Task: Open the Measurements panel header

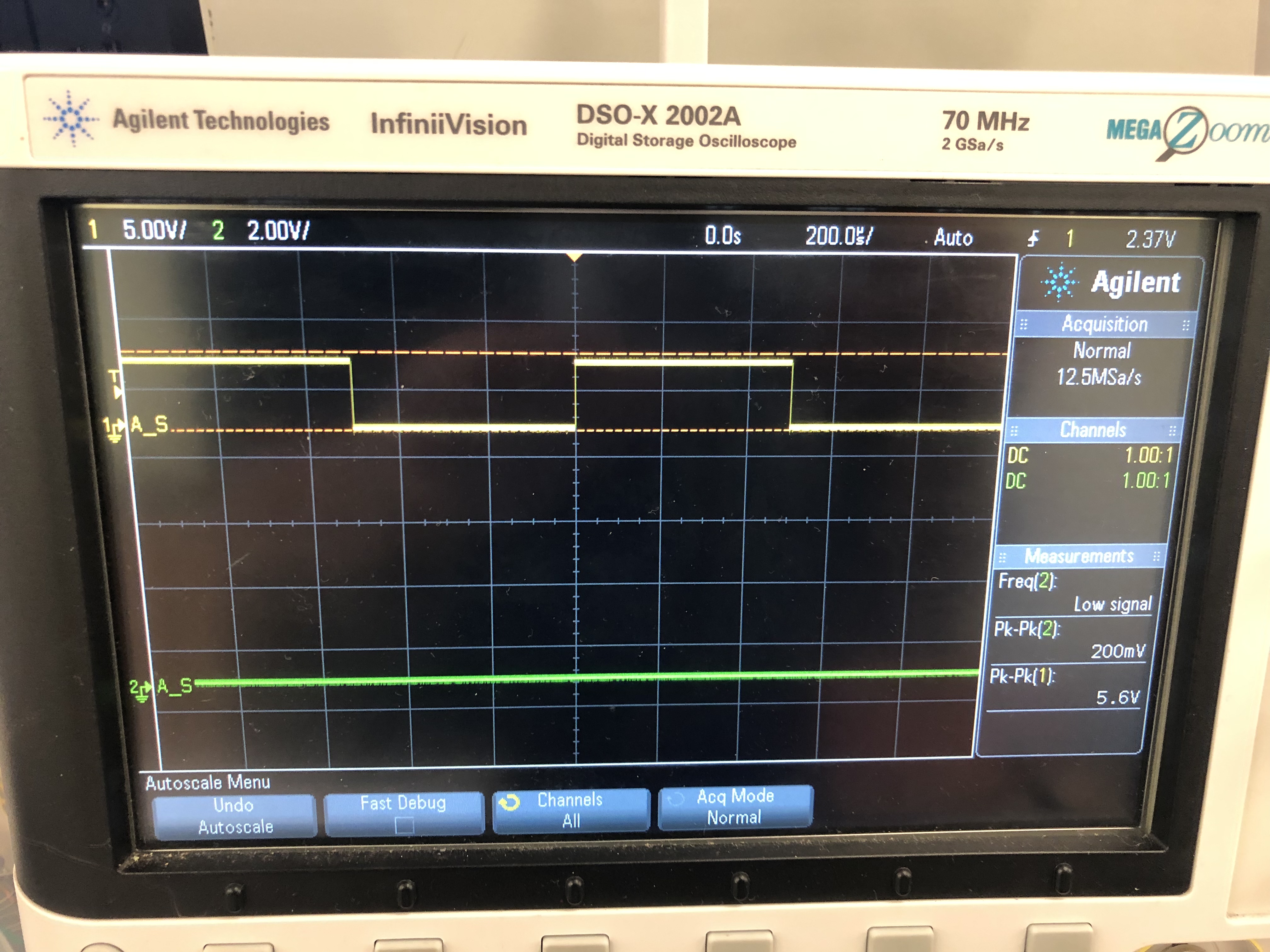Action: 1079,555
